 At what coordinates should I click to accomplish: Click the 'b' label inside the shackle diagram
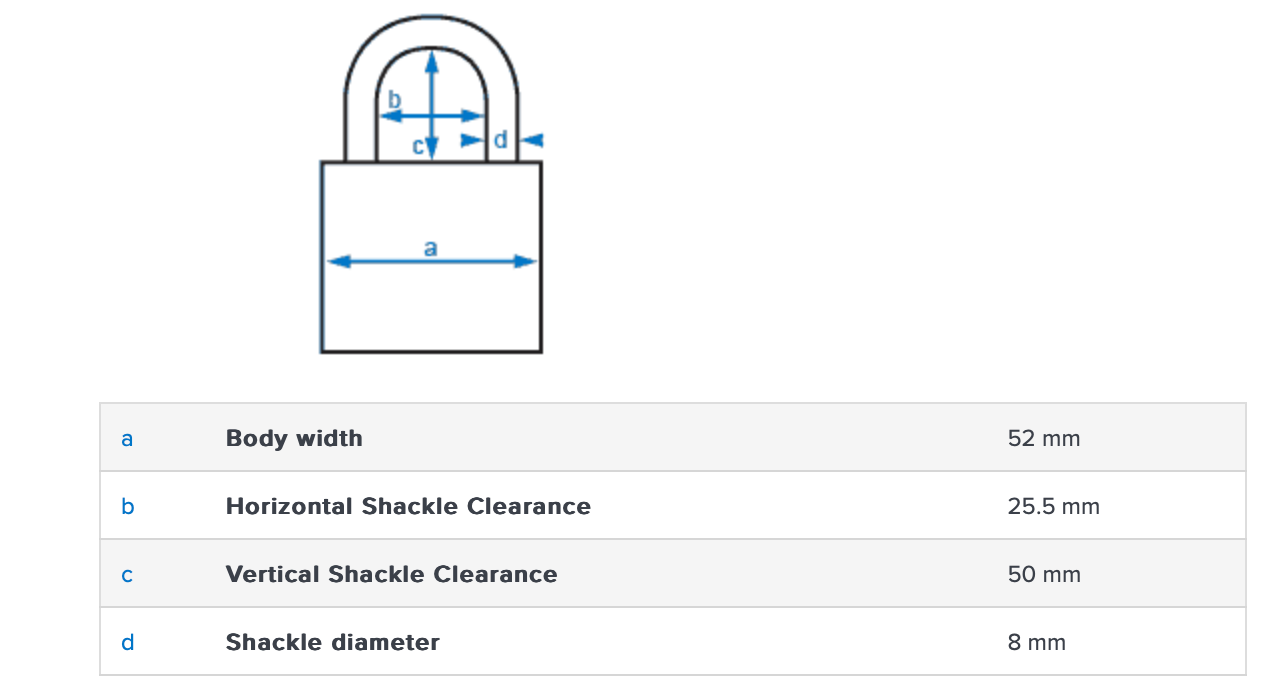pyautogui.click(x=394, y=100)
